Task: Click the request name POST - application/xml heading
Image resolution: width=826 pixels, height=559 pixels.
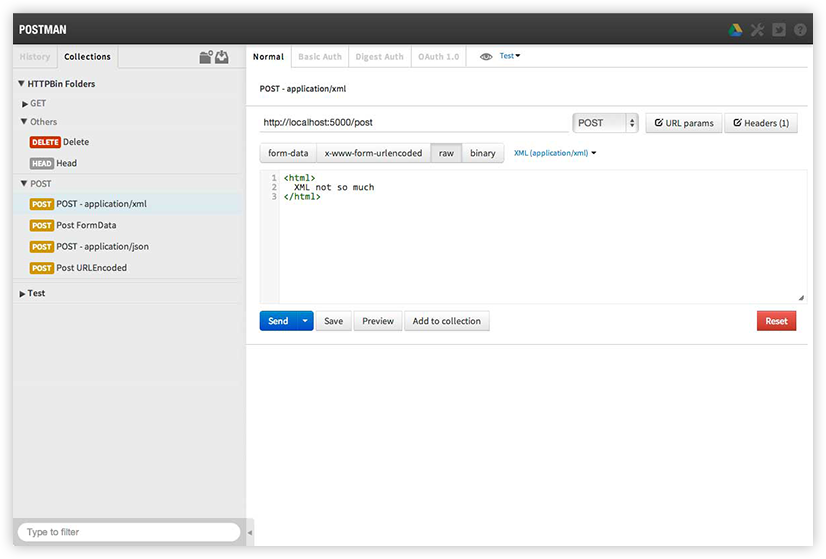Action: point(303,89)
